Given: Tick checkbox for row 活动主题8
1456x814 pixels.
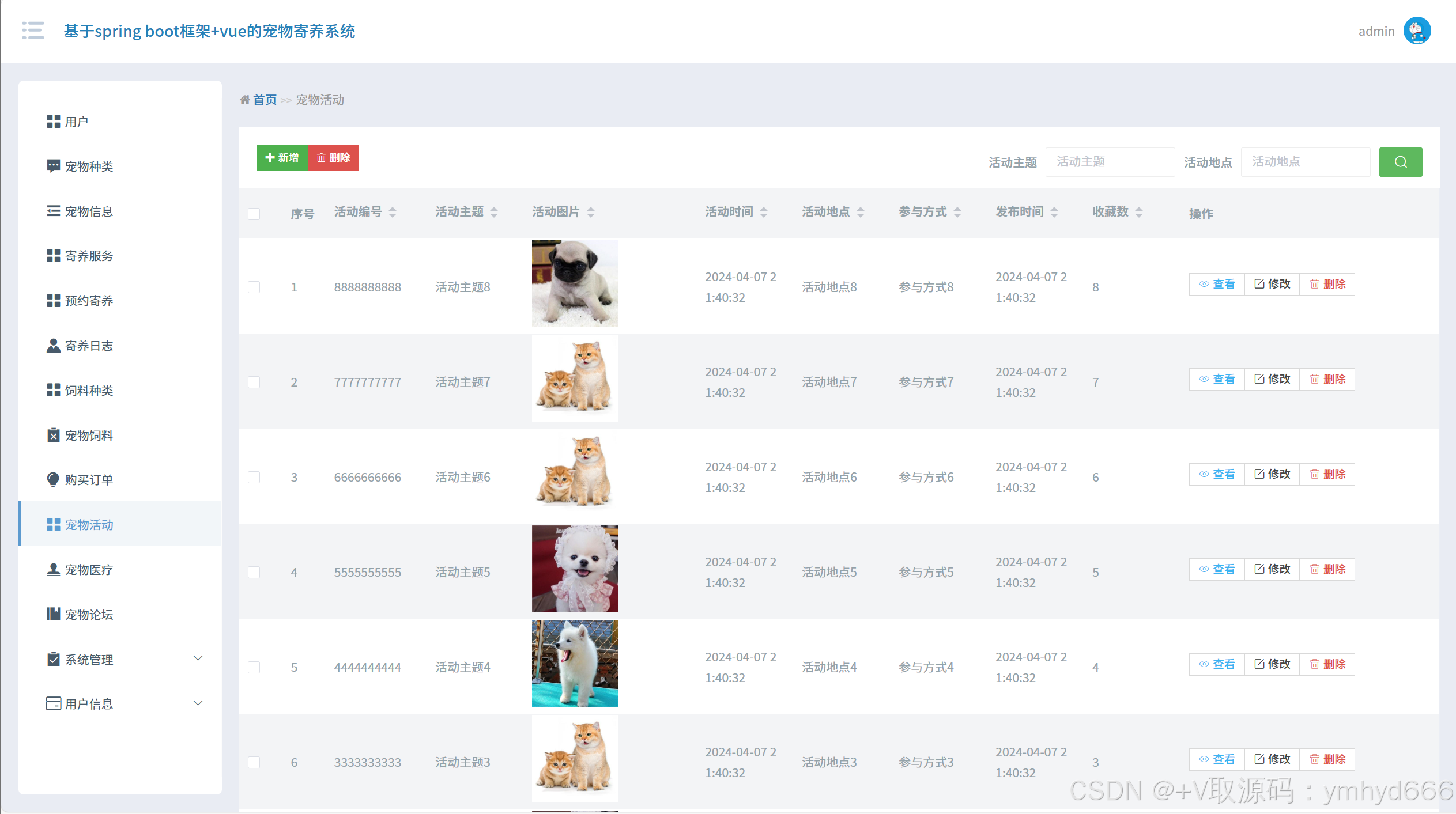Looking at the screenshot, I should 254,287.
